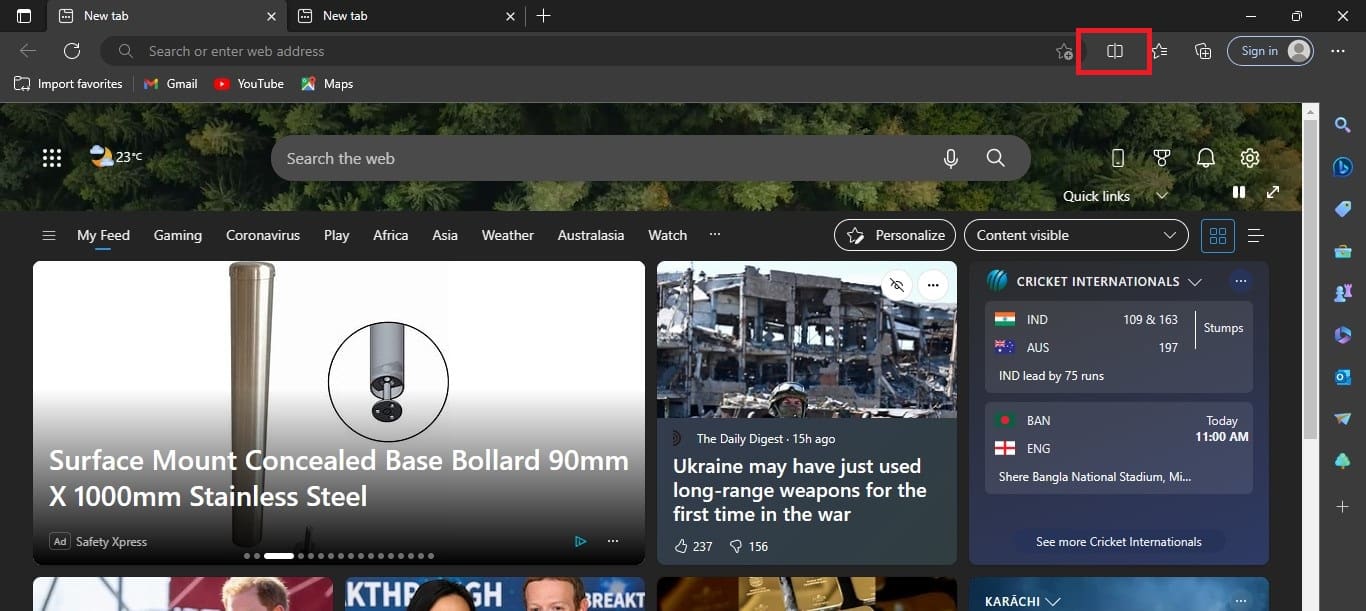Image resolution: width=1366 pixels, height=611 pixels.
Task: Hide fewer stories like the Ukraine article
Action: 897,285
